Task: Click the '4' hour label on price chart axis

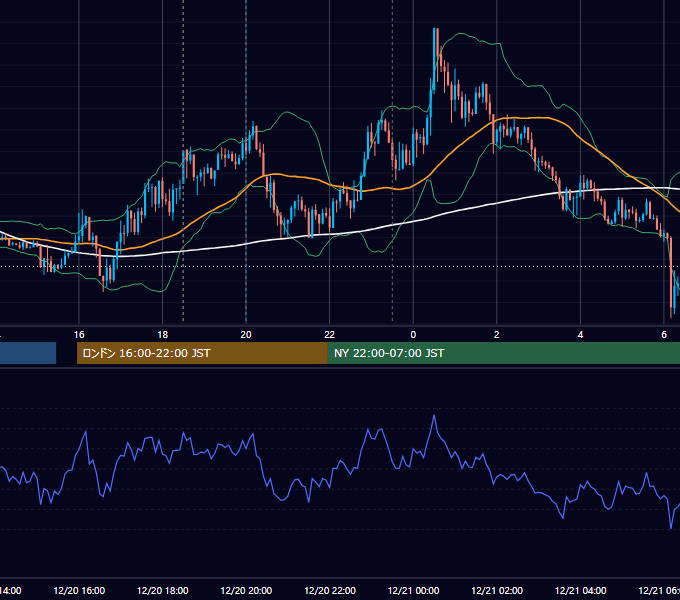Action: pos(580,335)
